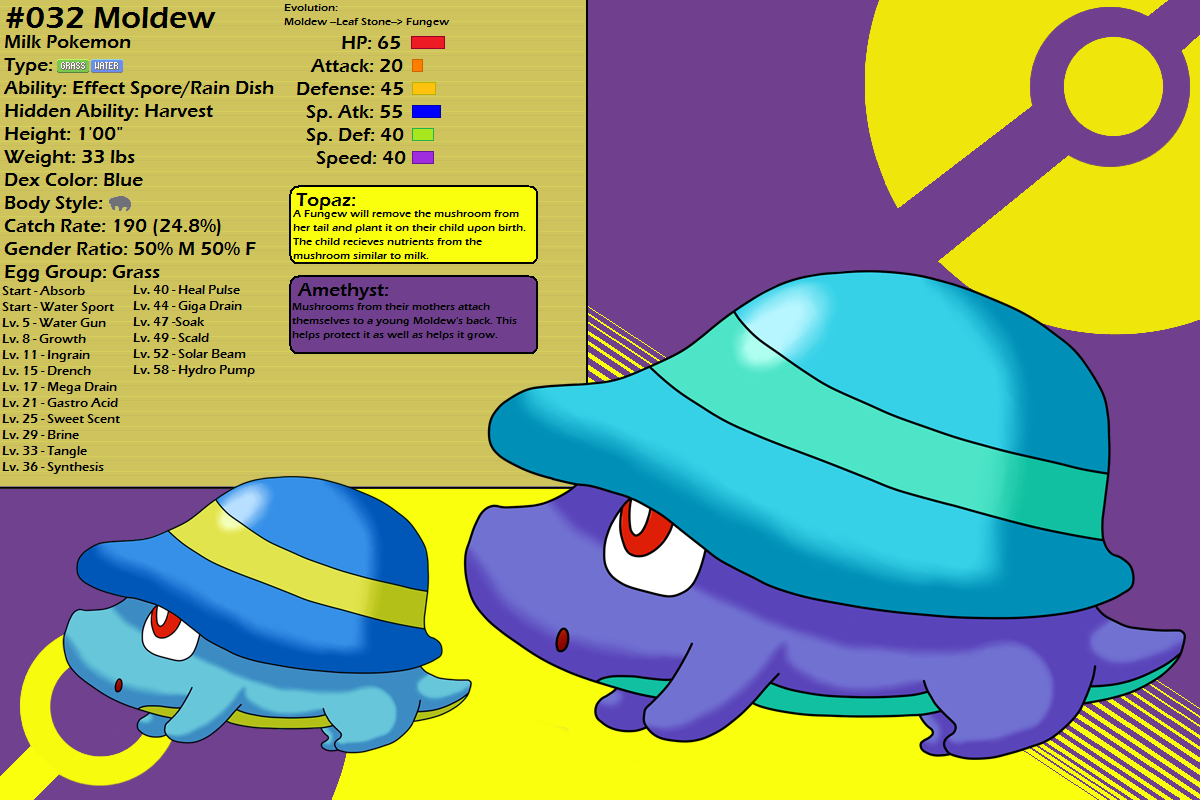Click the green Sp. Def stat bar
Screen dimensions: 1200x800
(422, 135)
